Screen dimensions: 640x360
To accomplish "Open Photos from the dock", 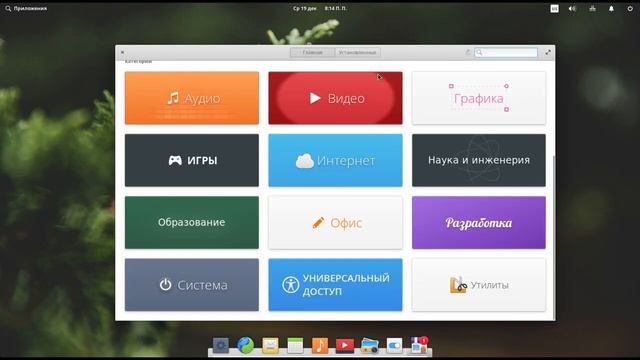I will point(370,345).
